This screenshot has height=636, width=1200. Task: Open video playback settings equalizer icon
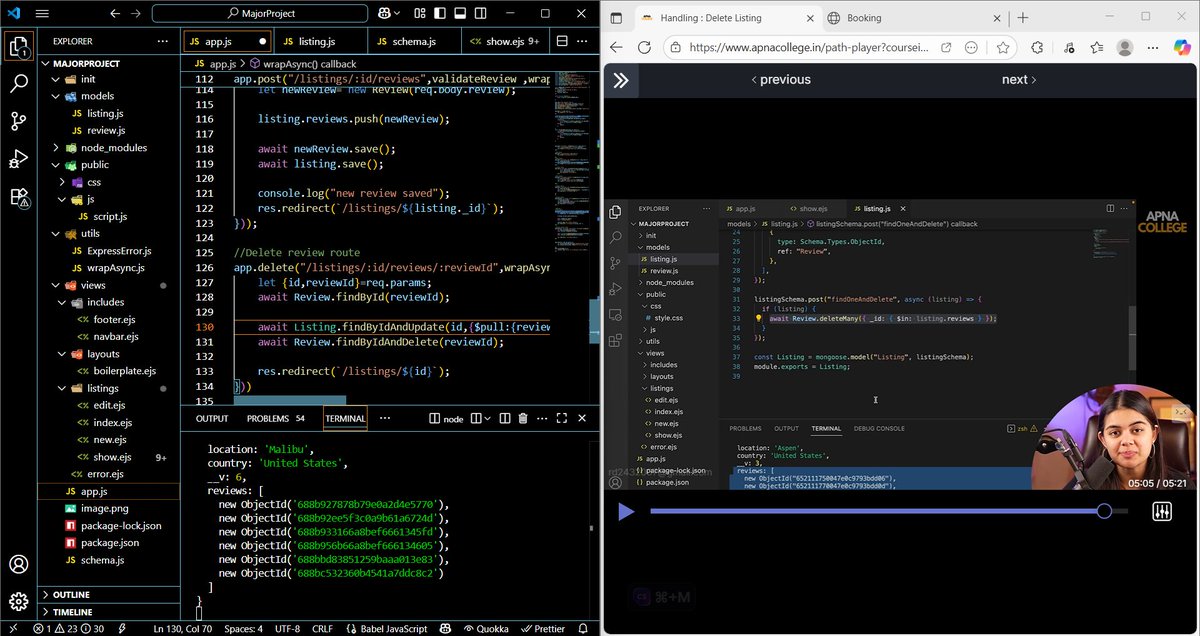coord(1162,512)
